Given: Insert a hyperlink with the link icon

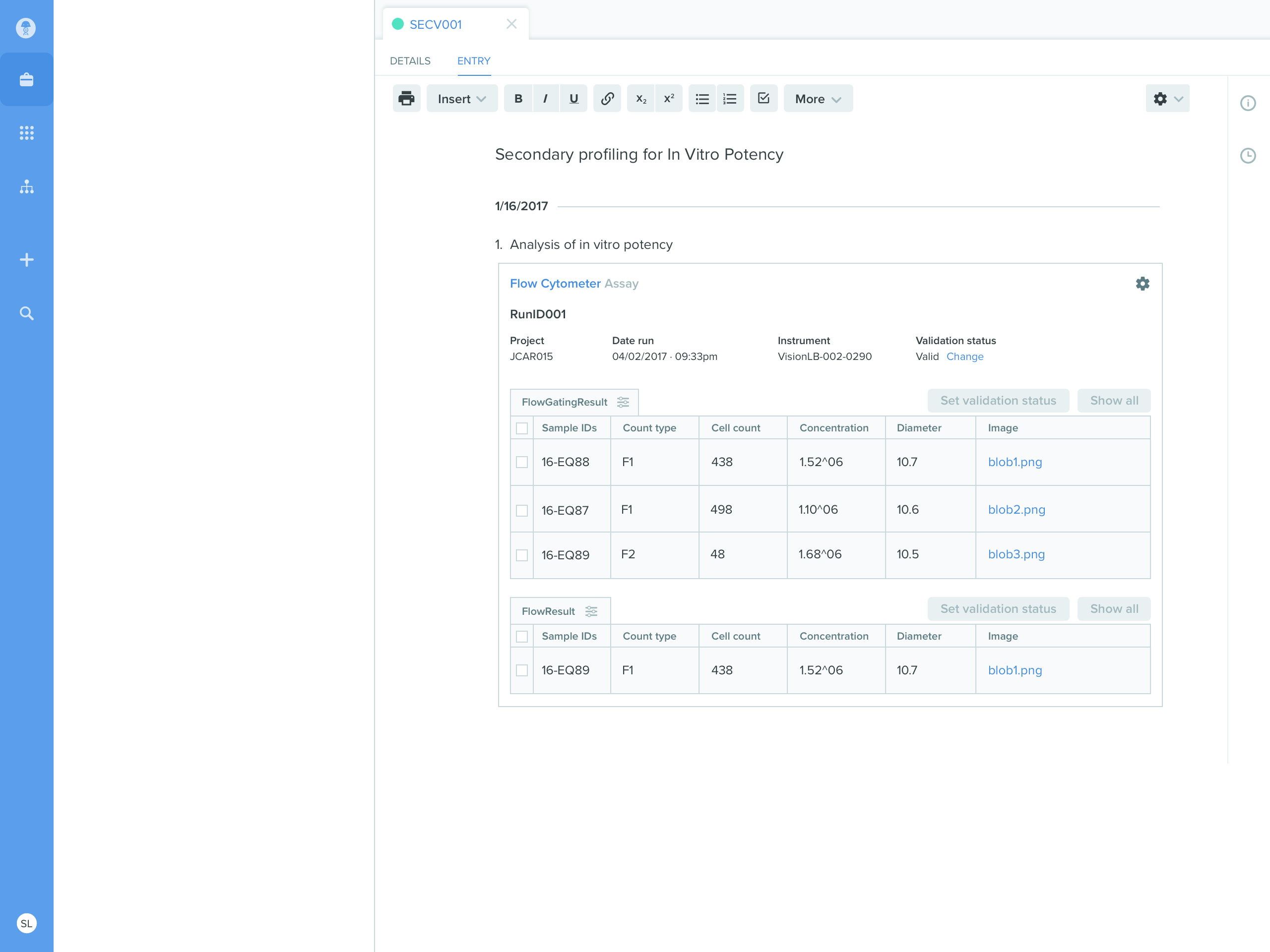Looking at the screenshot, I should [607, 98].
